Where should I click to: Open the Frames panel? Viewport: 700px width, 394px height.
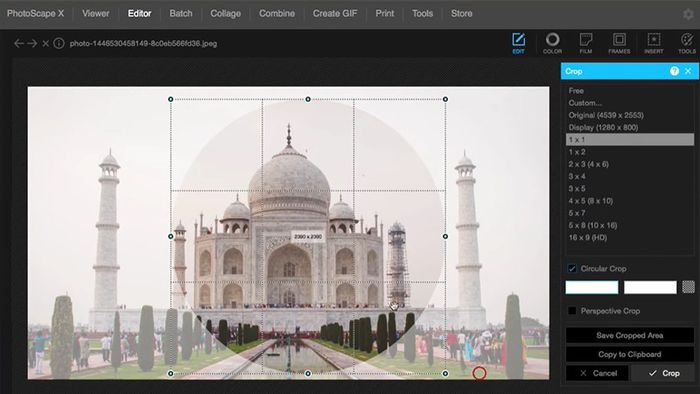619,43
